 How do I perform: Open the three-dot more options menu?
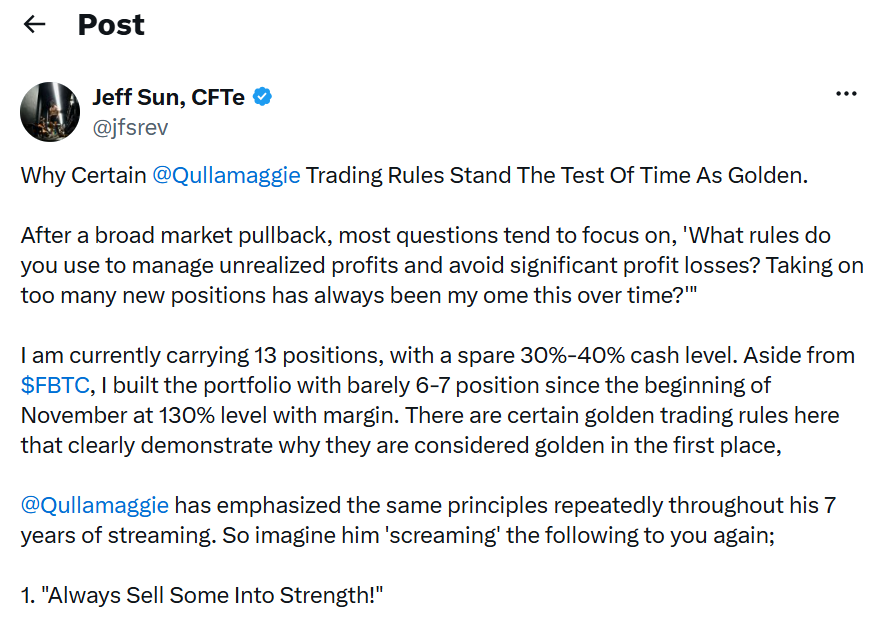click(x=846, y=93)
